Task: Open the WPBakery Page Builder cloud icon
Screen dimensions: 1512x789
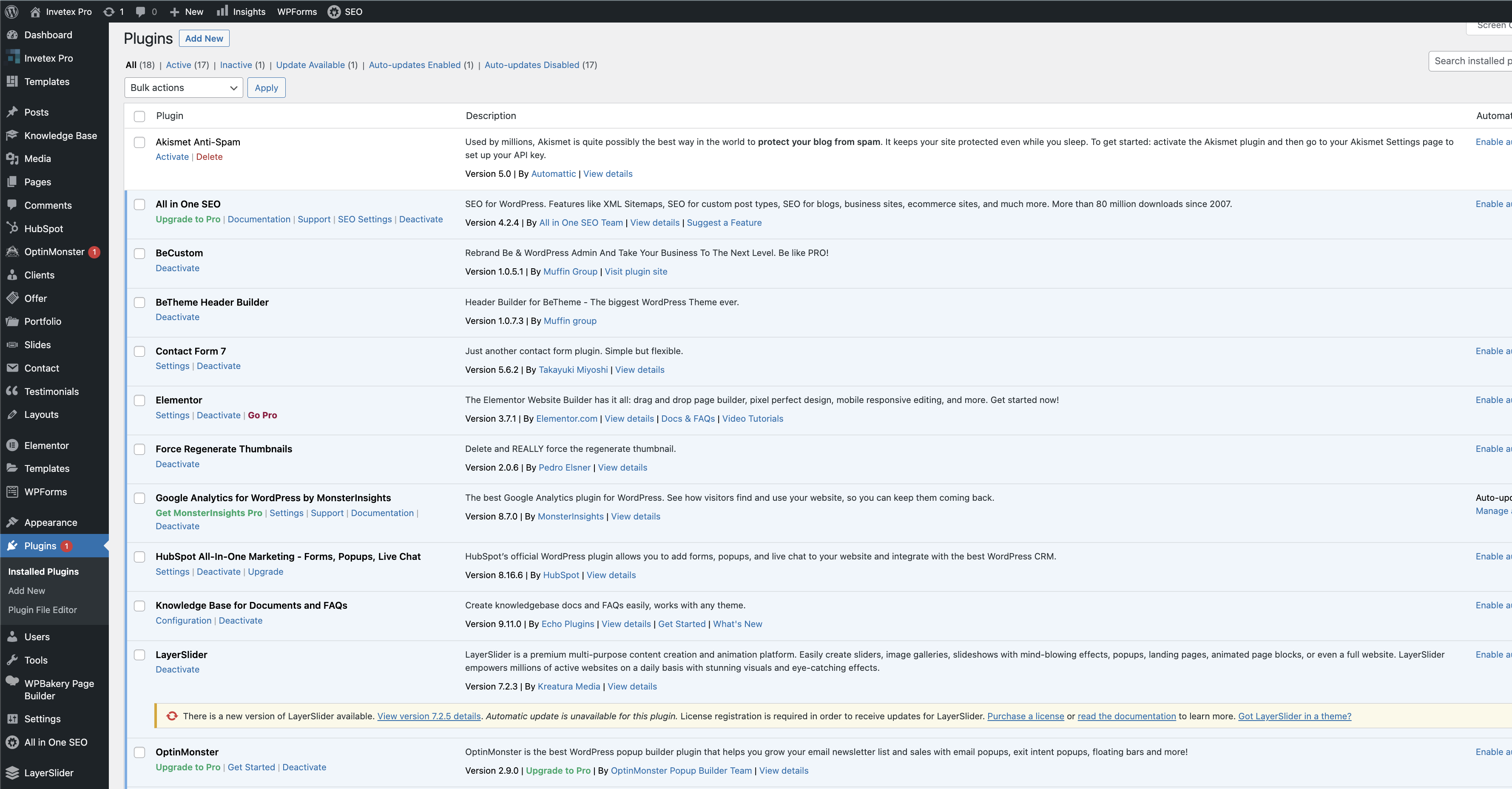Action: point(12,681)
